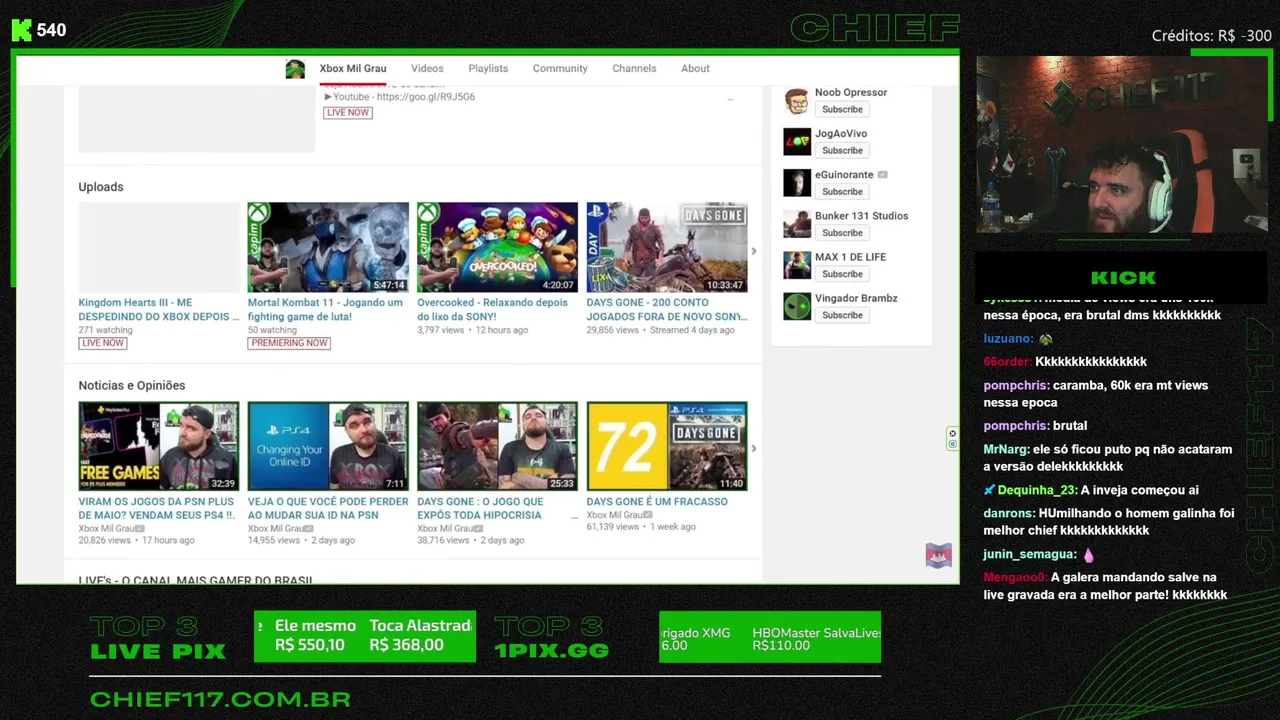Click the Kick logo icon beside 540
The height and width of the screenshot is (720, 1280).
tap(22, 30)
